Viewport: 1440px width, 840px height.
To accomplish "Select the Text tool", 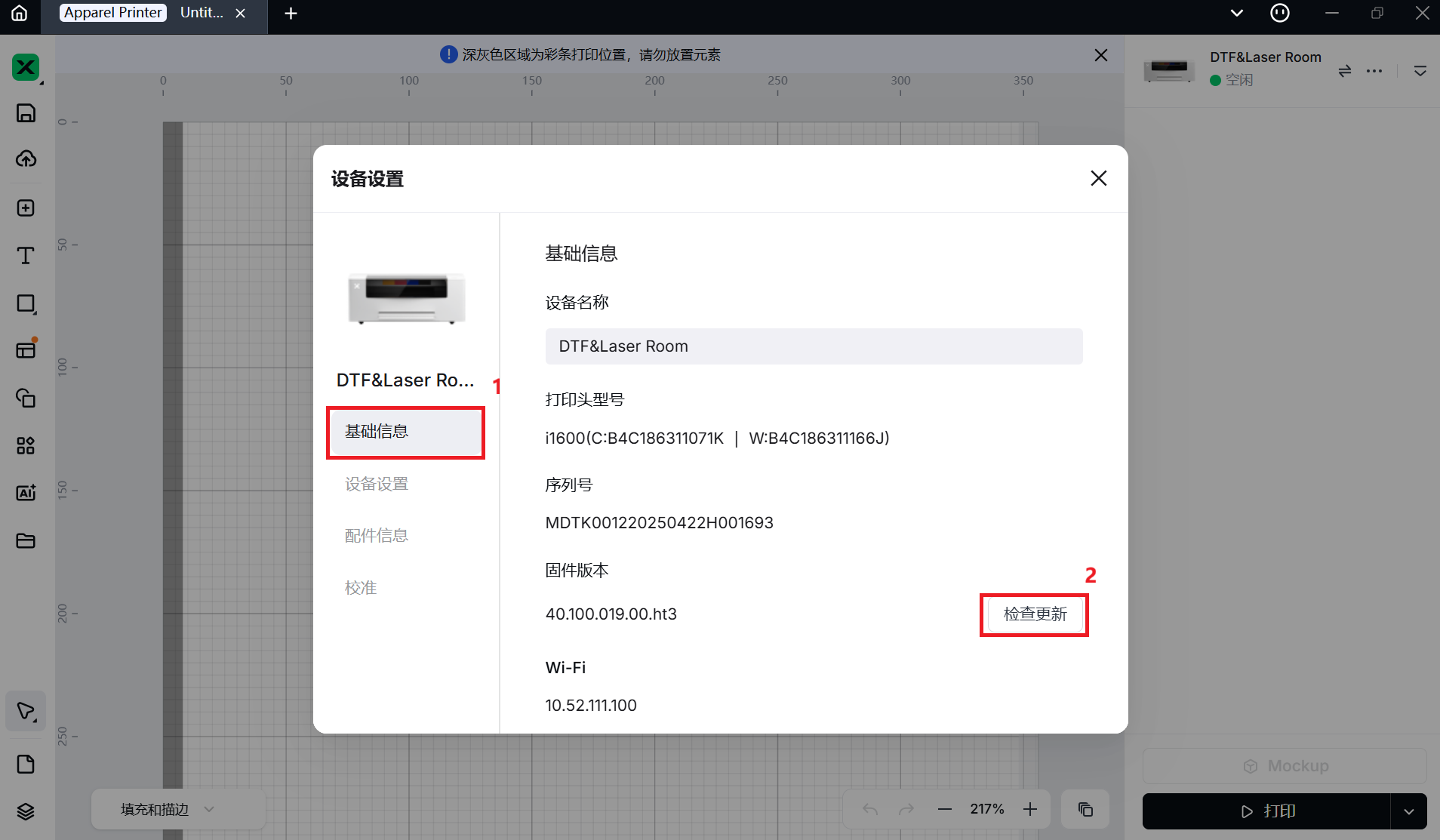I will click(x=26, y=256).
